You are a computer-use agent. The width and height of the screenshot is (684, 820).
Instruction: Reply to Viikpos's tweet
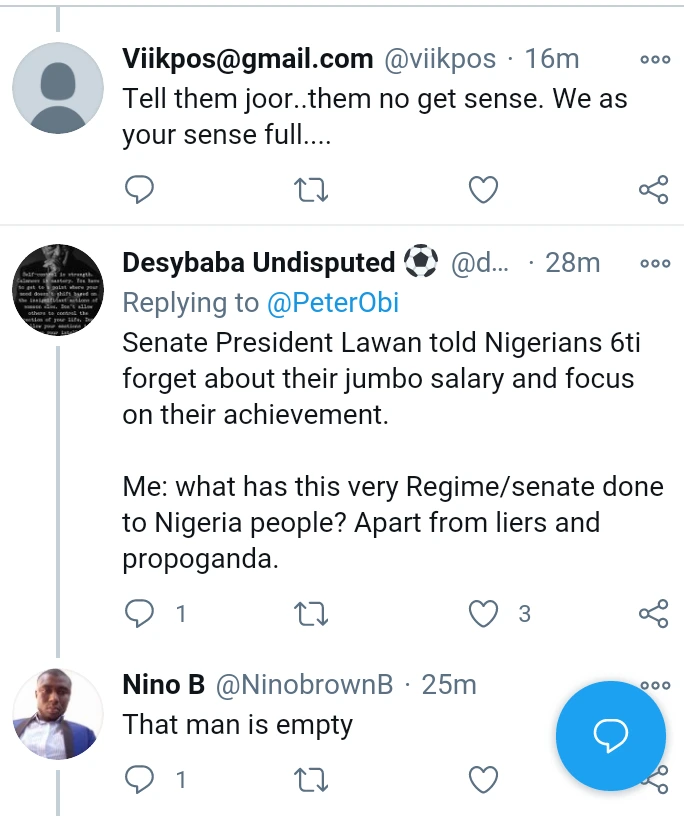[x=139, y=189]
